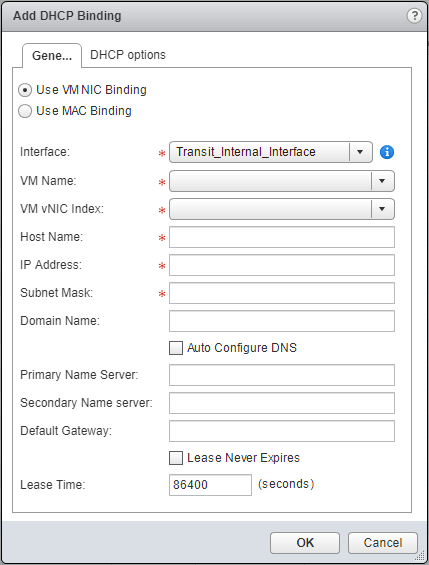Tick the Lease Never Expires checkbox
This screenshot has height=565, width=429.
176,458
